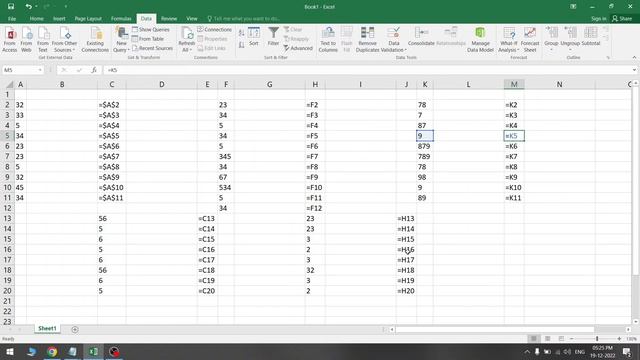The width and height of the screenshot is (640, 360).
Task: Click Excel icon in taskbar
Action: coord(93,351)
